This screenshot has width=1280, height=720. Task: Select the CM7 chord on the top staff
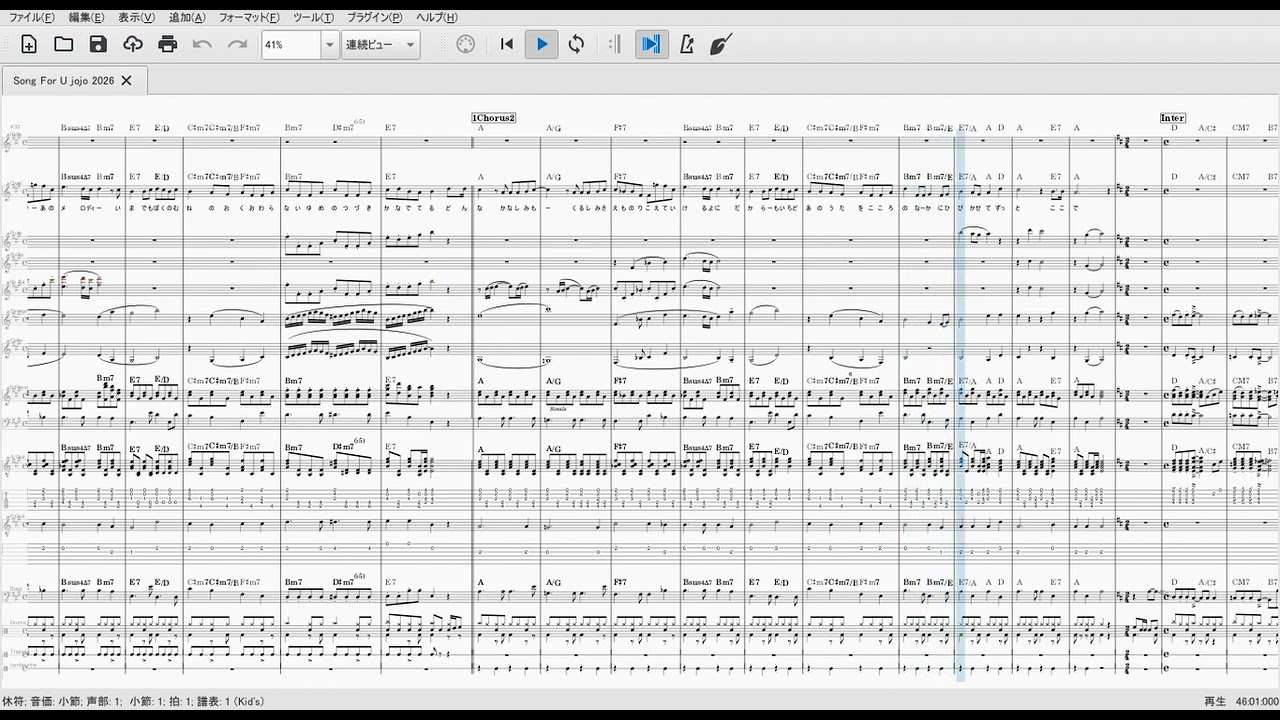click(x=1241, y=128)
